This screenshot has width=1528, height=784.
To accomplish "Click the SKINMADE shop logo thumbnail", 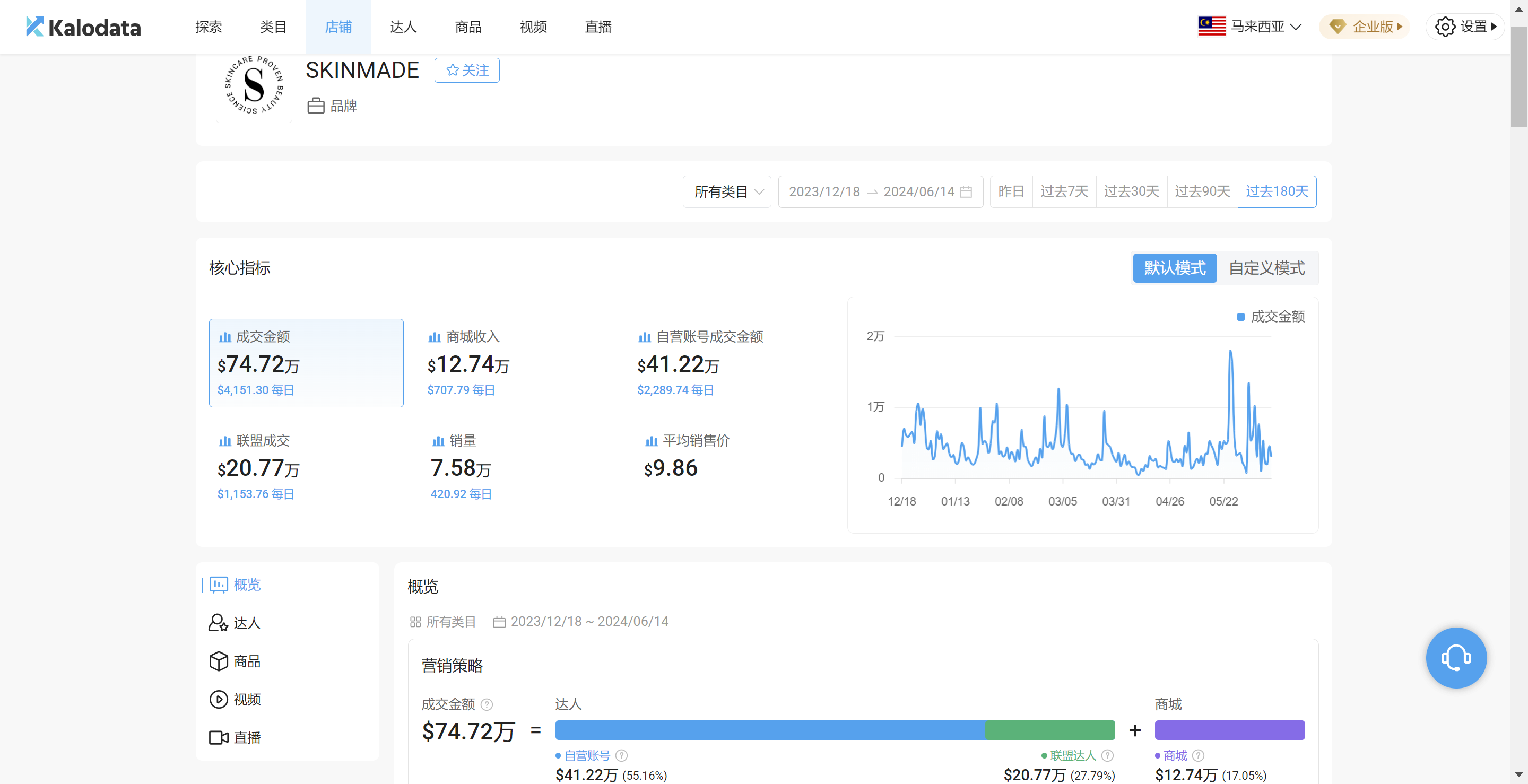I will pyautogui.click(x=254, y=86).
